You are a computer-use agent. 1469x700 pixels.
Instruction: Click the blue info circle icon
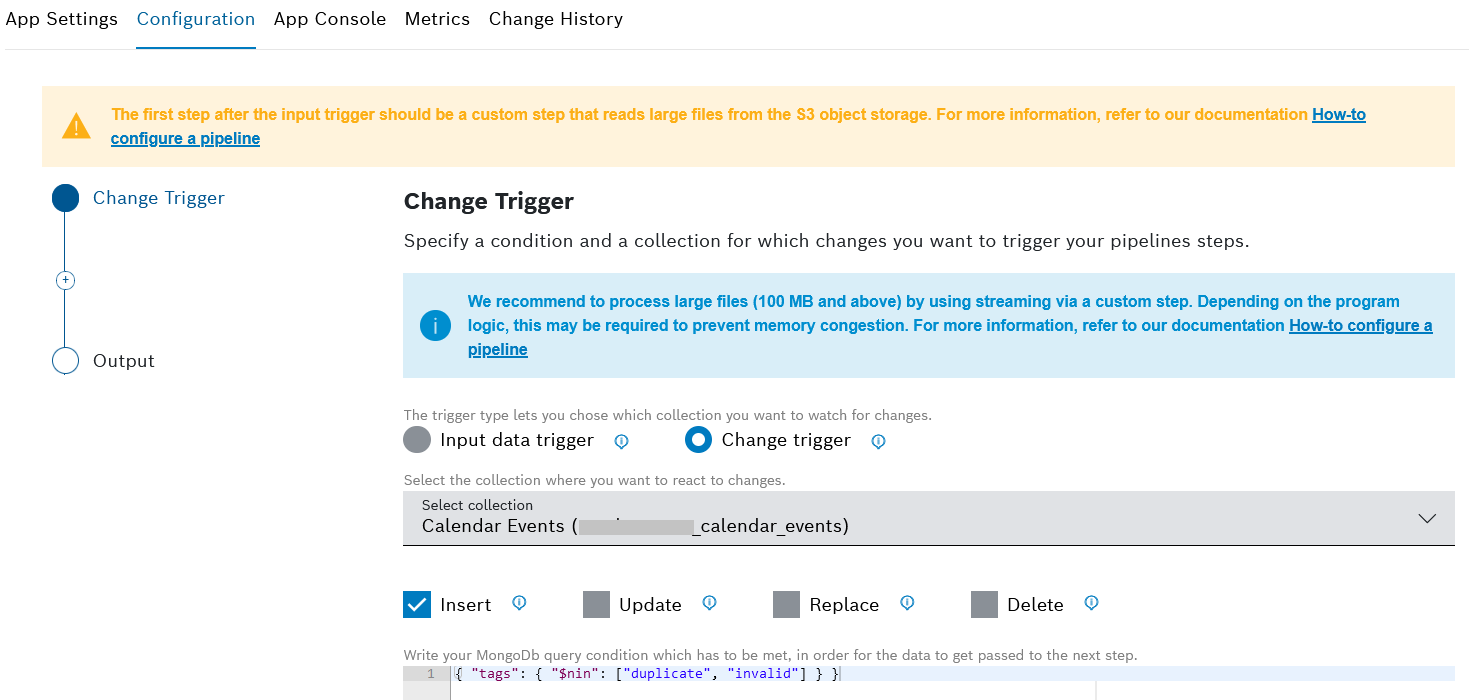pyautogui.click(x=435, y=326)
